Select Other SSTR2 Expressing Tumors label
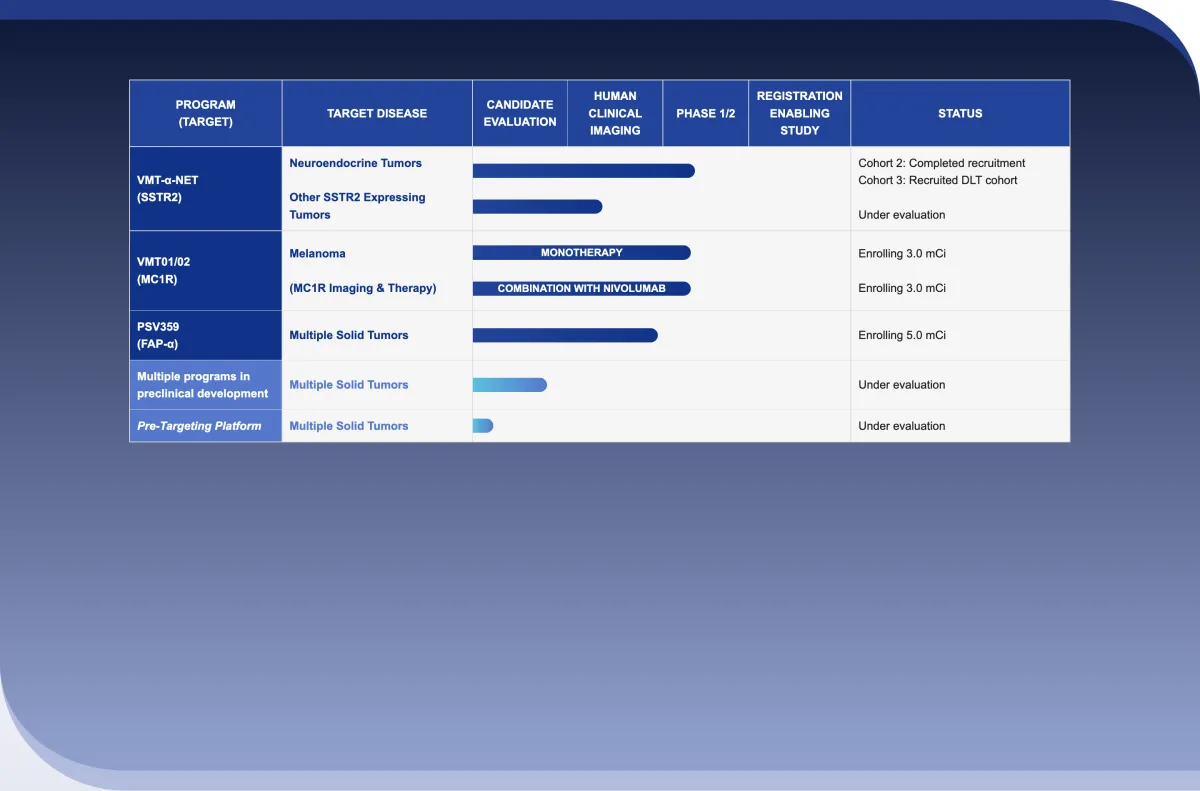Viewport: 1200px width, 791px height. (357, 206)
